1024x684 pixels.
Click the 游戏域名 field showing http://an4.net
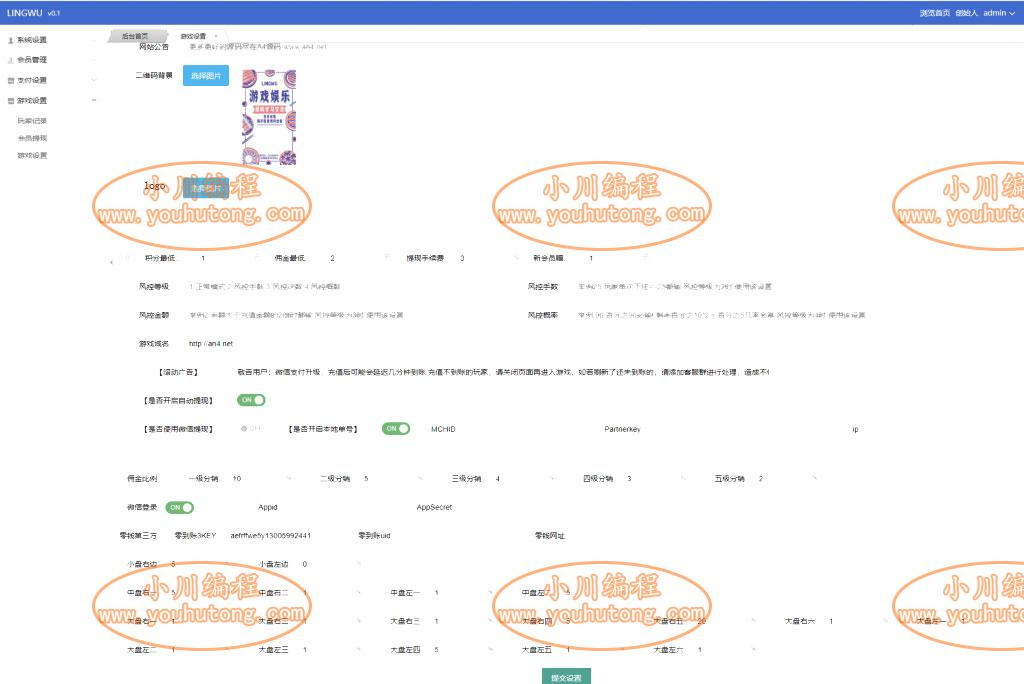346,344
